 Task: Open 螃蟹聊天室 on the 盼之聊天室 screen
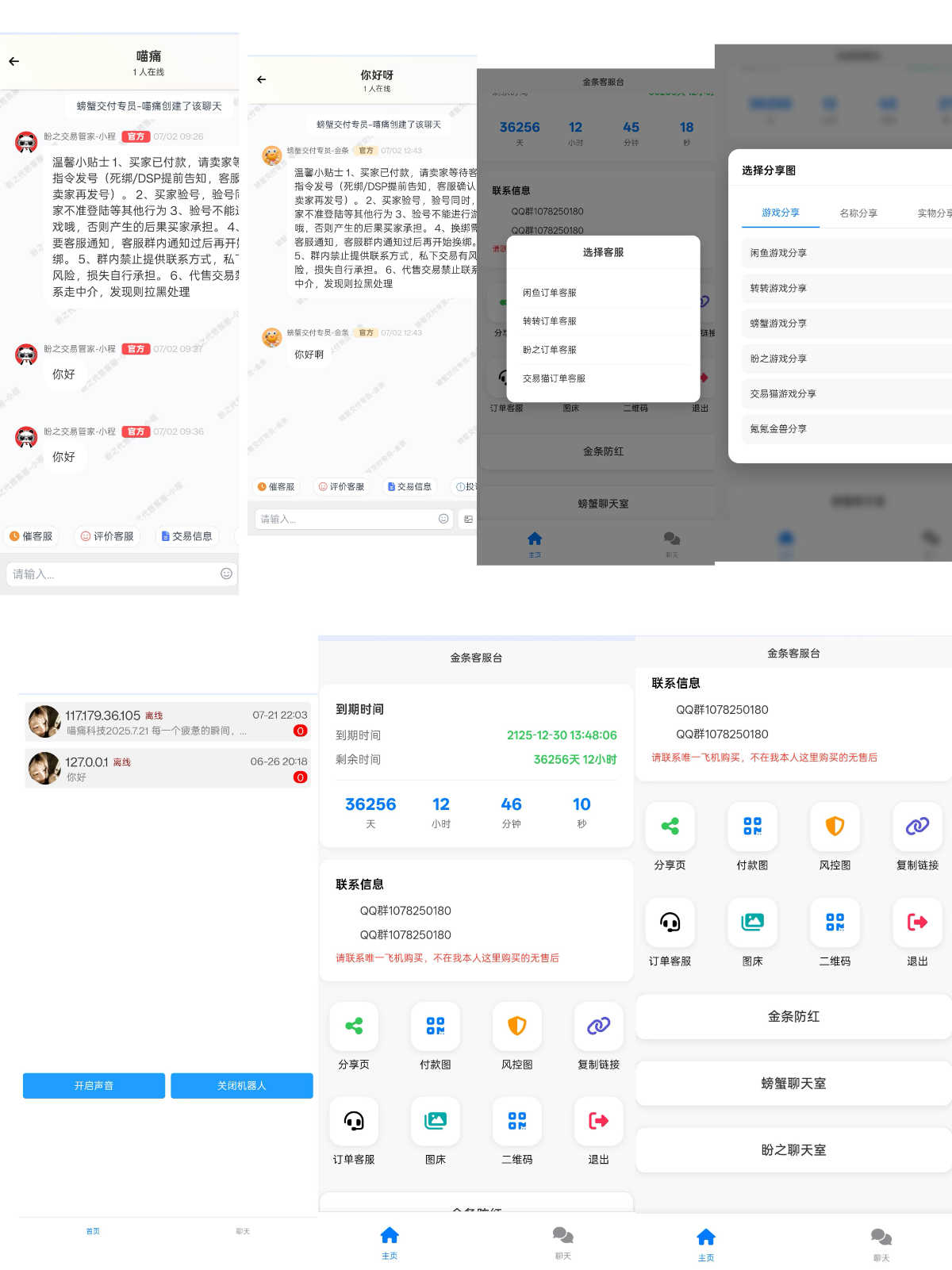point(793,1083)
